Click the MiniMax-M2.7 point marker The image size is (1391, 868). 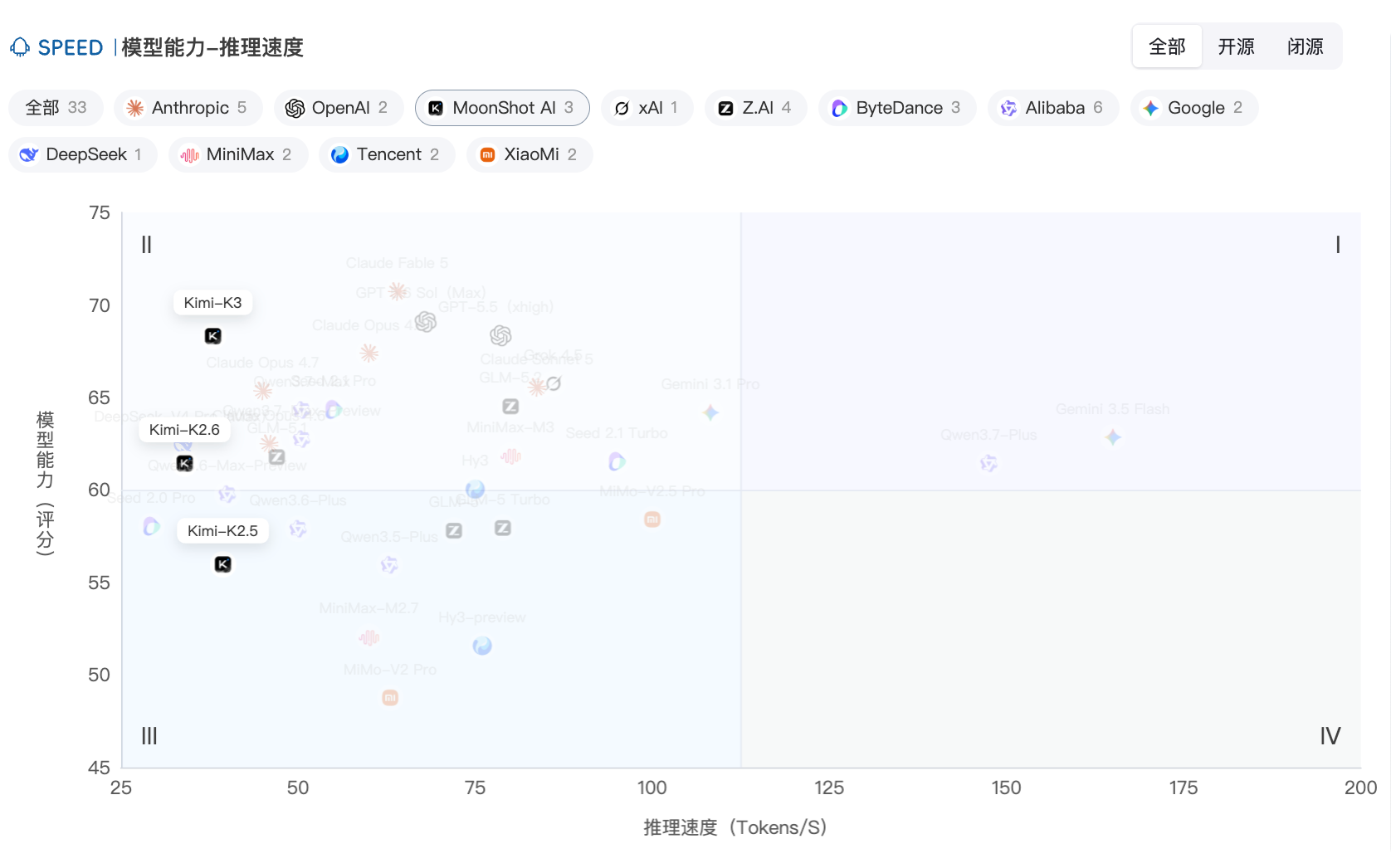369,637
